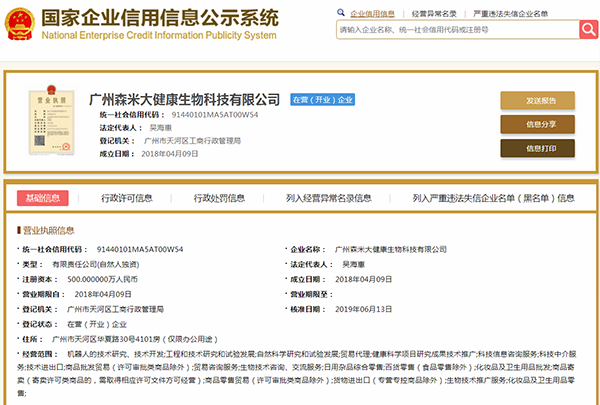Viewport: 600px width, 405px height.
Task: Click small magnifier icon beside 企业信用信息
Action: (341, 13)
